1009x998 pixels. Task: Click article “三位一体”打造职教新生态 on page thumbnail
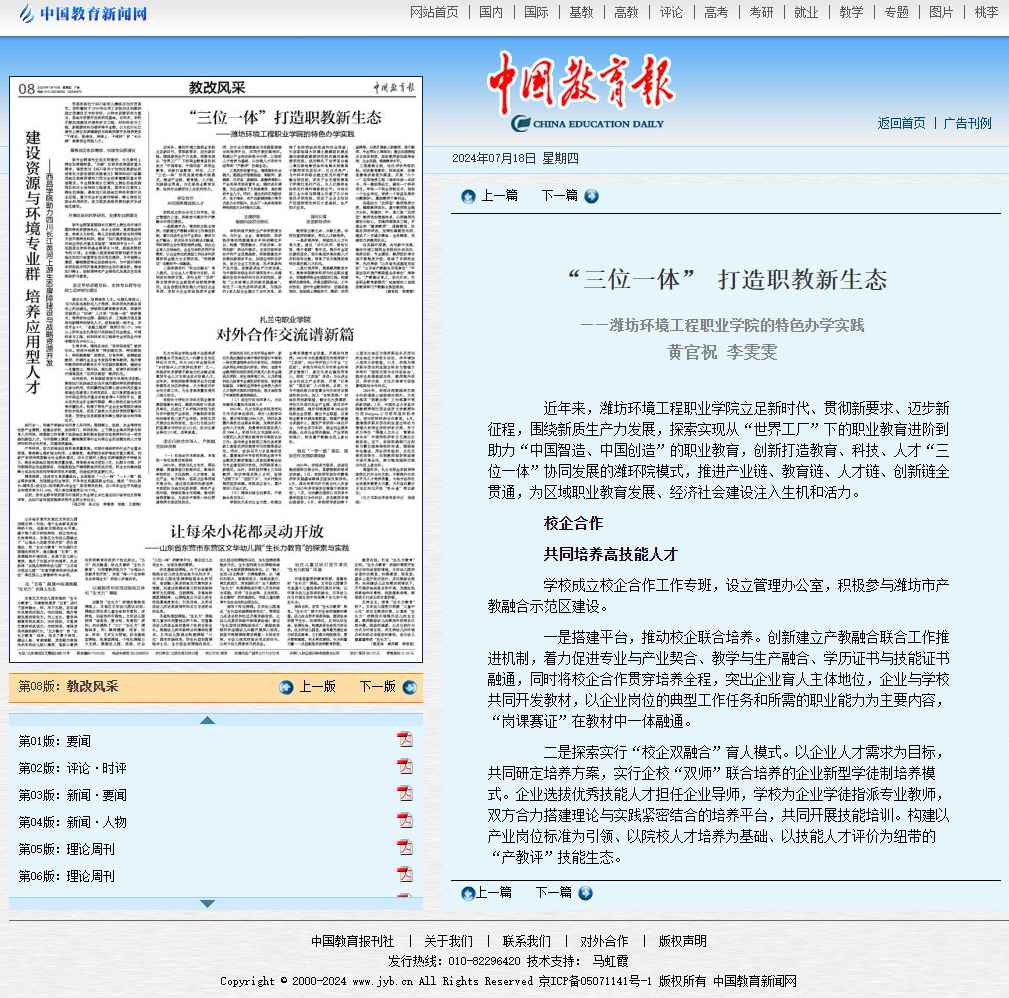click(285, 118)
